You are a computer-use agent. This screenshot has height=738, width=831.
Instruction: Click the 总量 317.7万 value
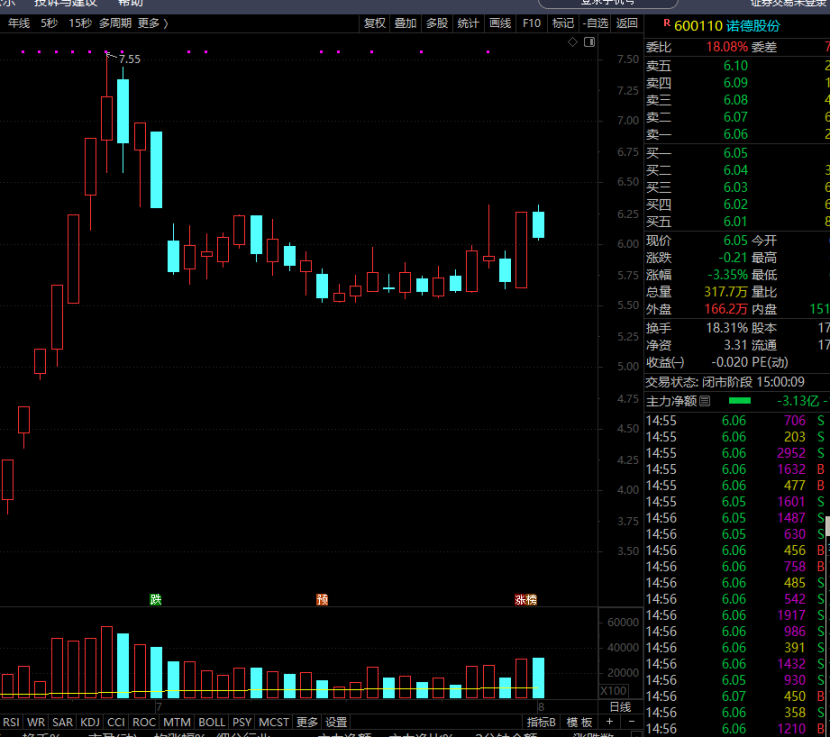(726, 292)
